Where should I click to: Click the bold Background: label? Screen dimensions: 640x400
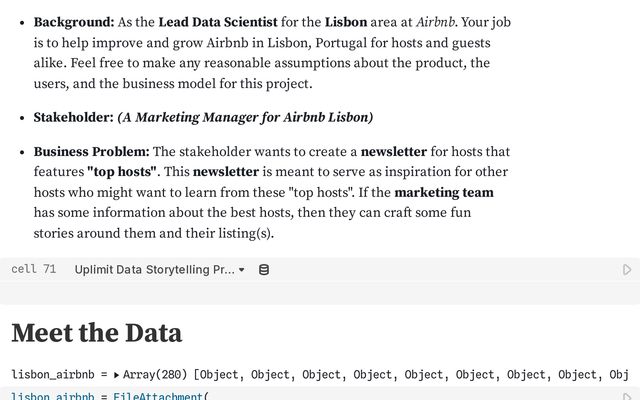(x=74, y=22)
